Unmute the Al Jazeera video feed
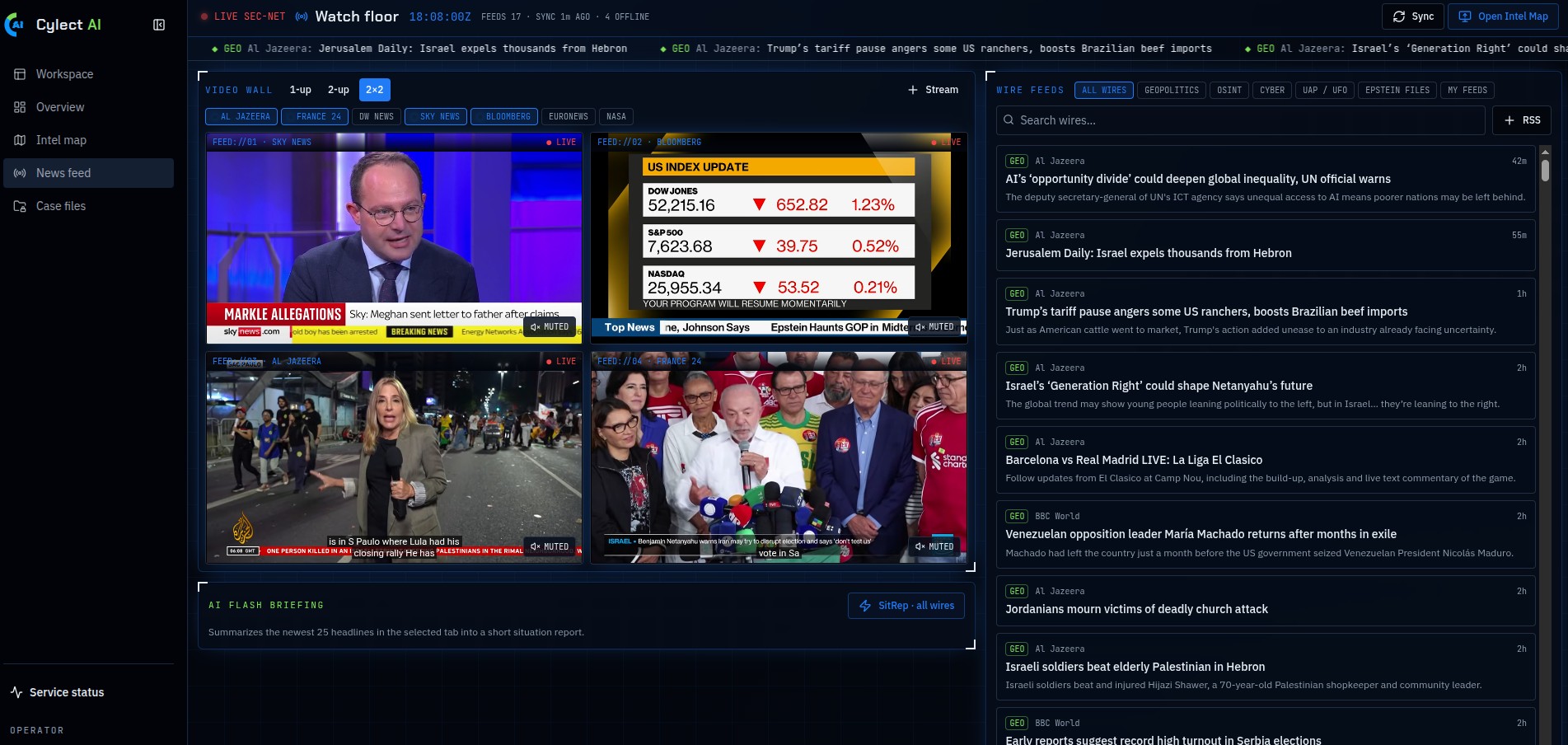Viewport: 1568px width, 745px height. pos(550,546)
